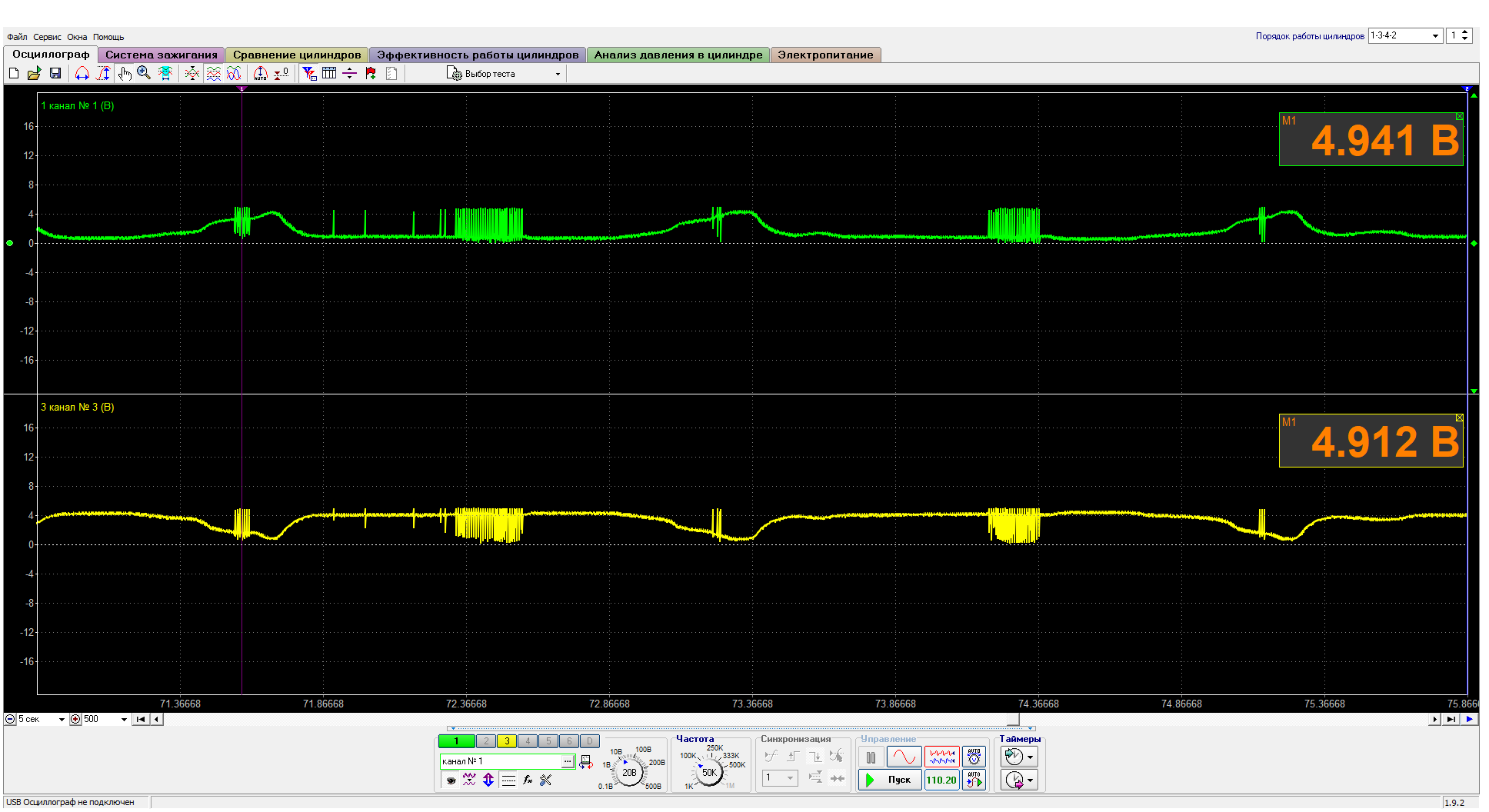
Task: Click the vertical shift arrows icon
Action: point(488,780)
